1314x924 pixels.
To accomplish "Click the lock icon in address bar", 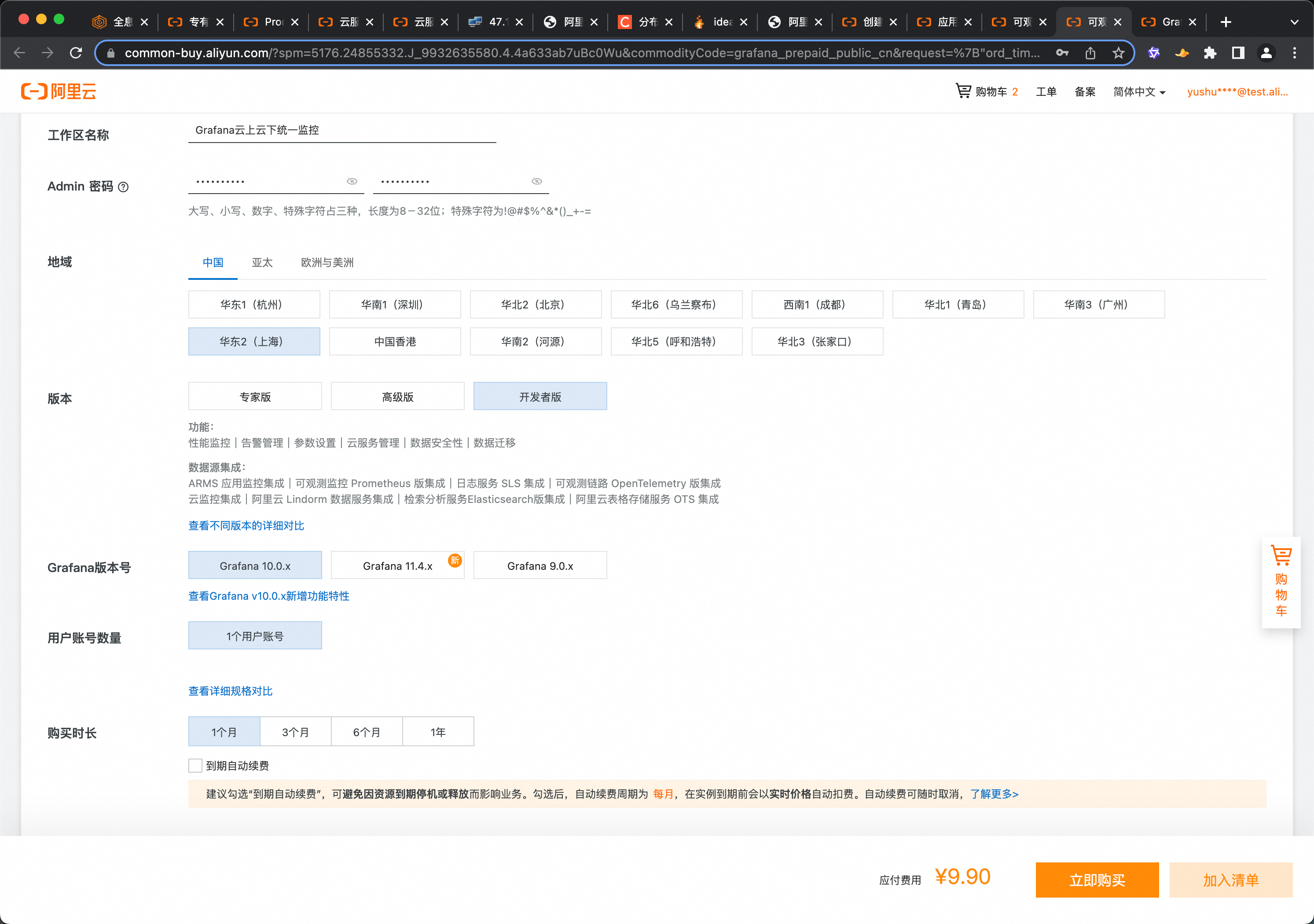I will [x=111, y=53].
